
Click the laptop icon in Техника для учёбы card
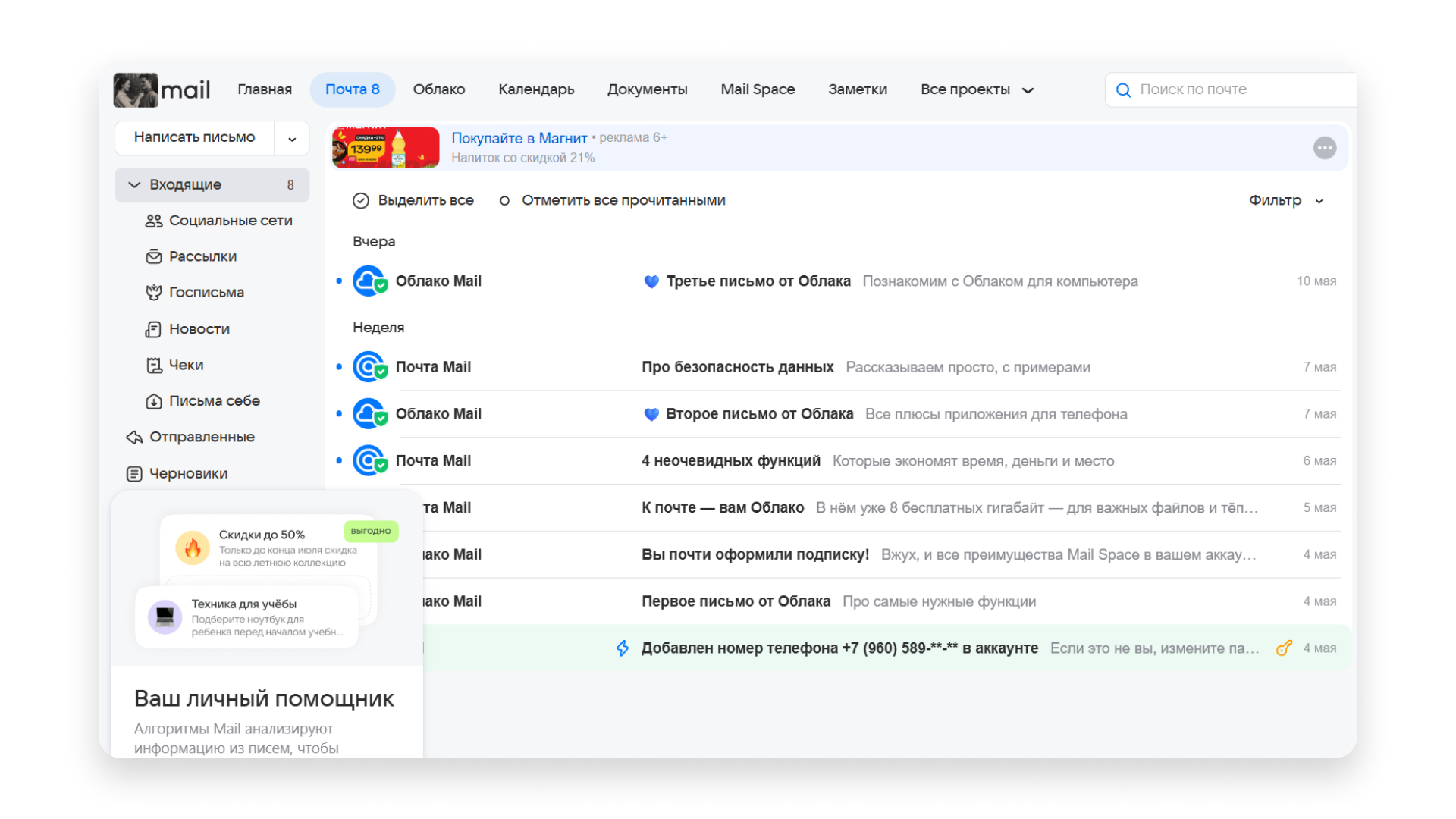tap(165, 617)
